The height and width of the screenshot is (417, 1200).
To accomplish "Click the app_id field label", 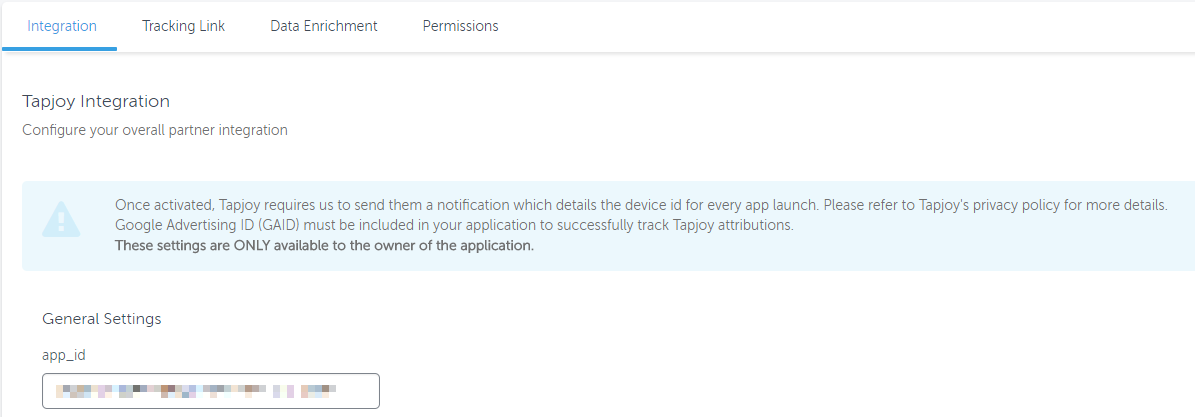I will point(63,355).
